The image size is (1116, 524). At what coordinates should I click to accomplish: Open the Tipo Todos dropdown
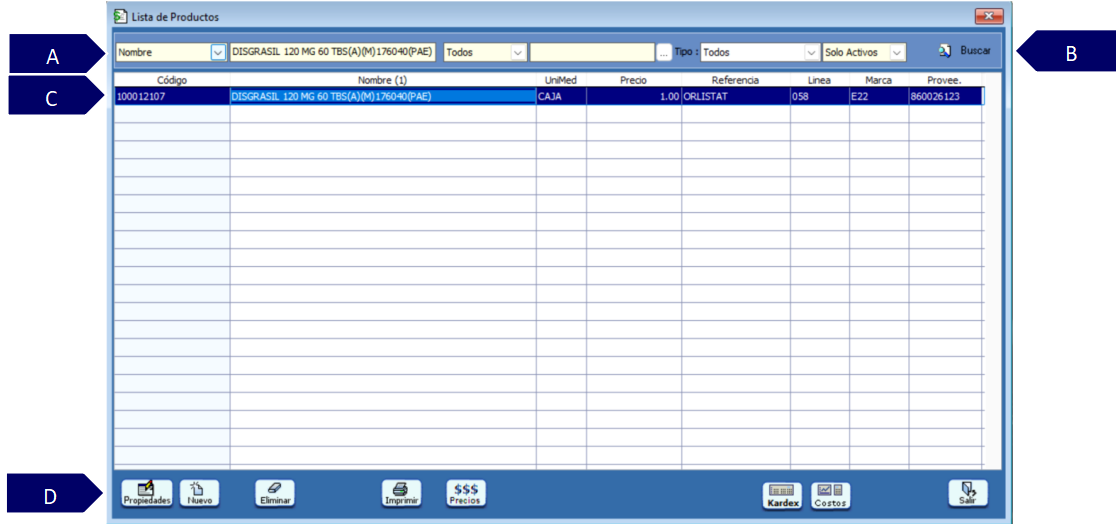[x=811, y=52]
